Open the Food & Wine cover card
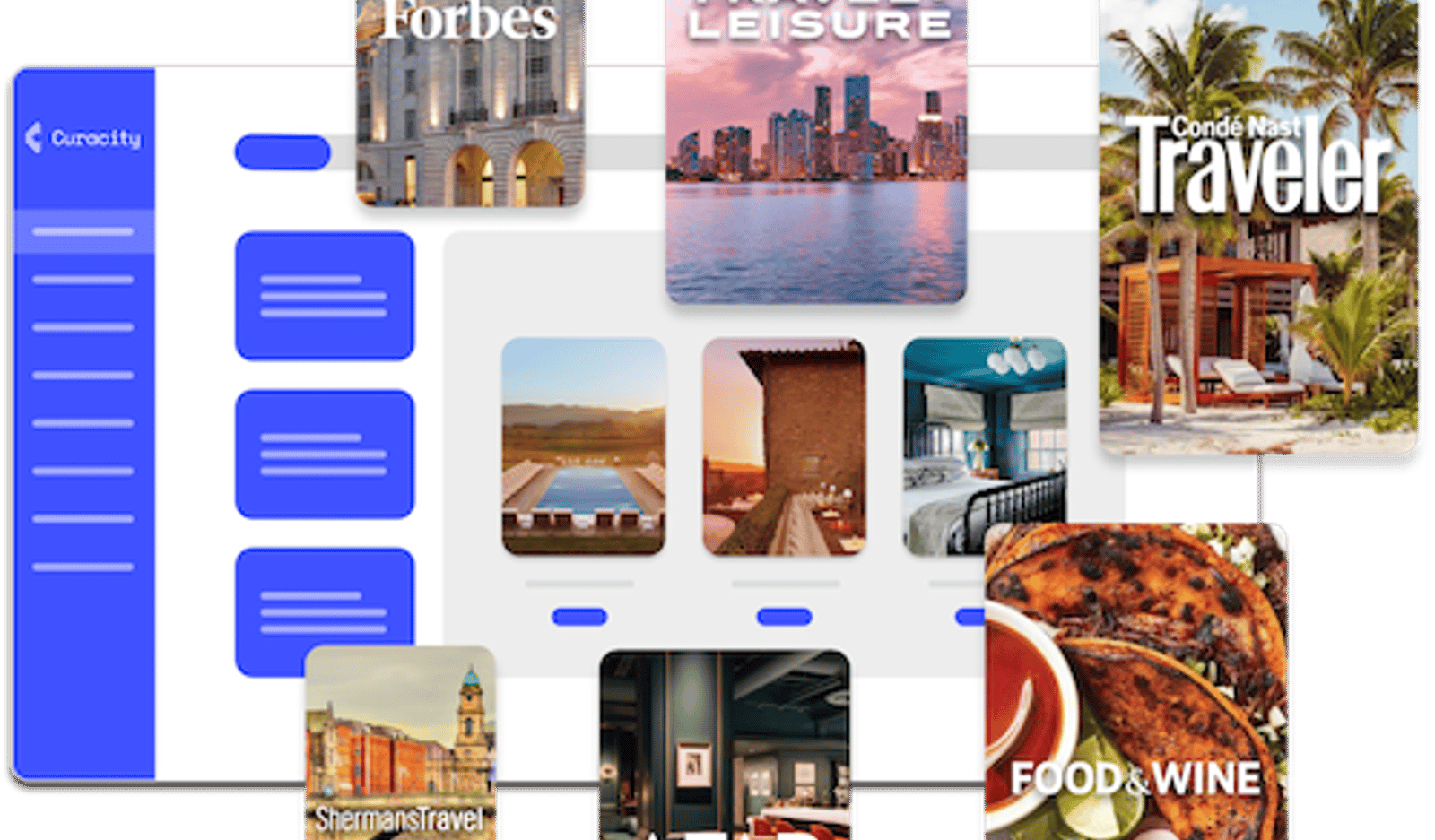1435x840 pixels. pos(1135,682)
